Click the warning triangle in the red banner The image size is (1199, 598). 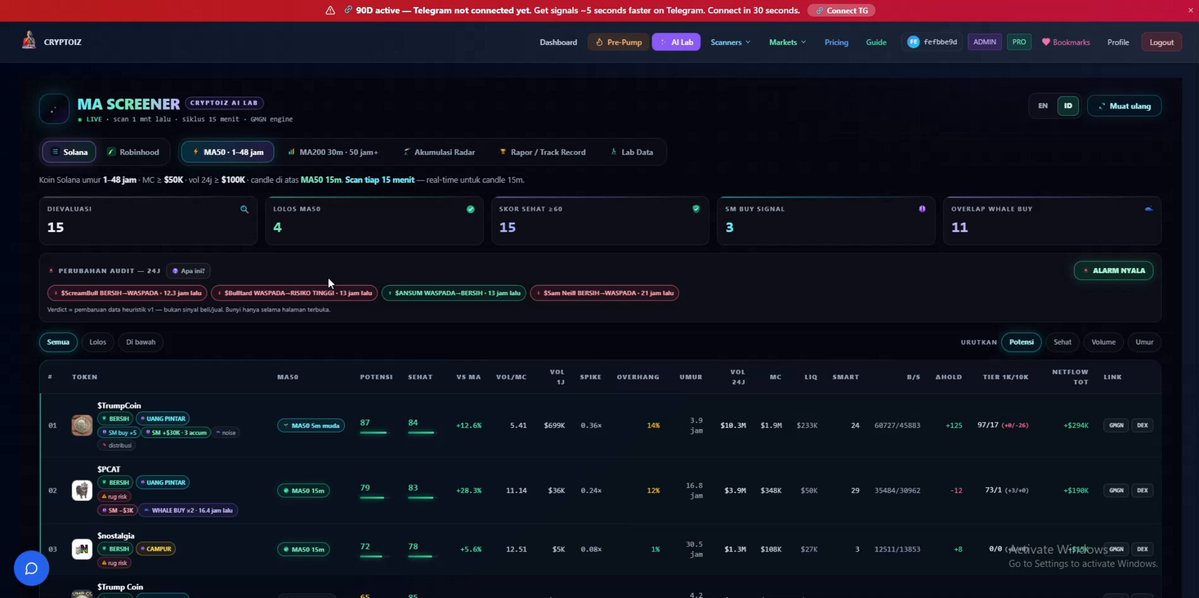pyautogui.click(x=330, y=11)
